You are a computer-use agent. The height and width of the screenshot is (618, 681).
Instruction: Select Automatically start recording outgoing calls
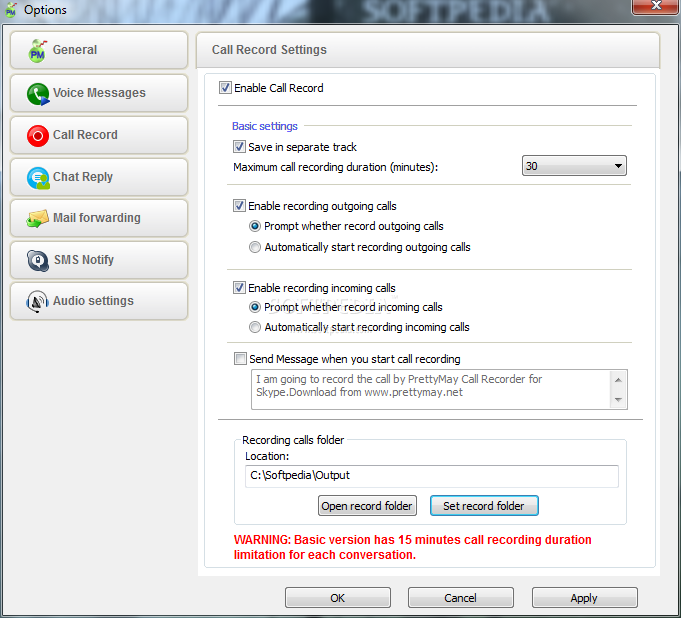(255, 247)
